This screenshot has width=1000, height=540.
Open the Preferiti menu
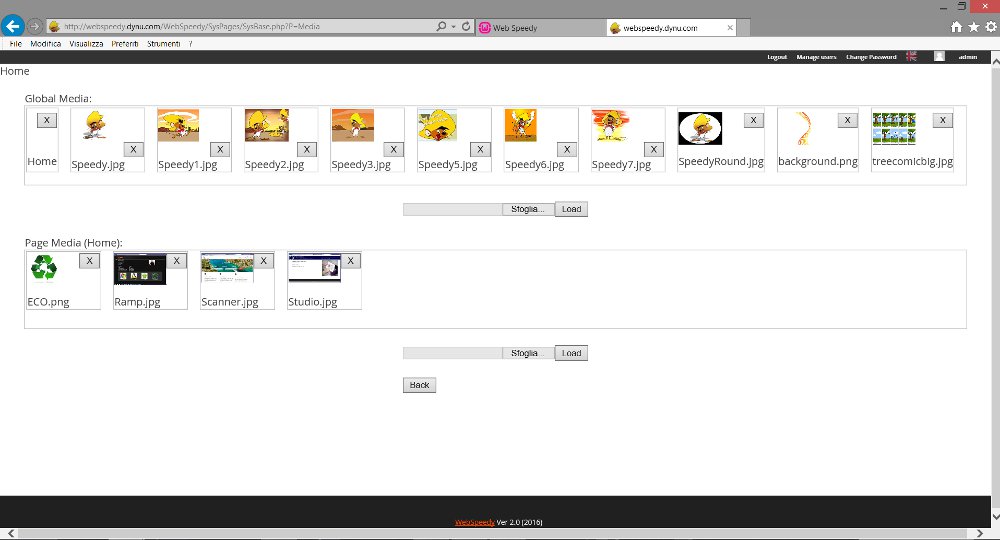tap(125, 44)
